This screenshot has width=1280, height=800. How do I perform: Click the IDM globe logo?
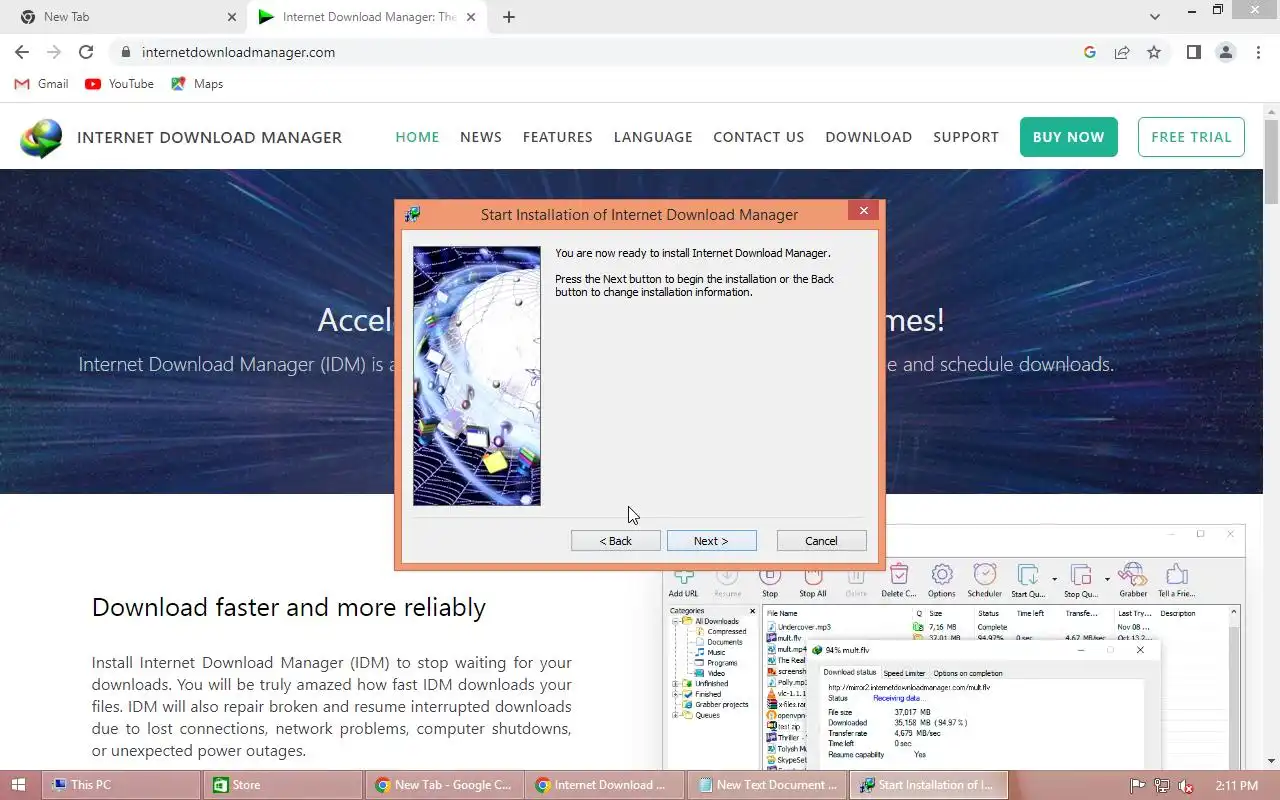tap(41, 138)
